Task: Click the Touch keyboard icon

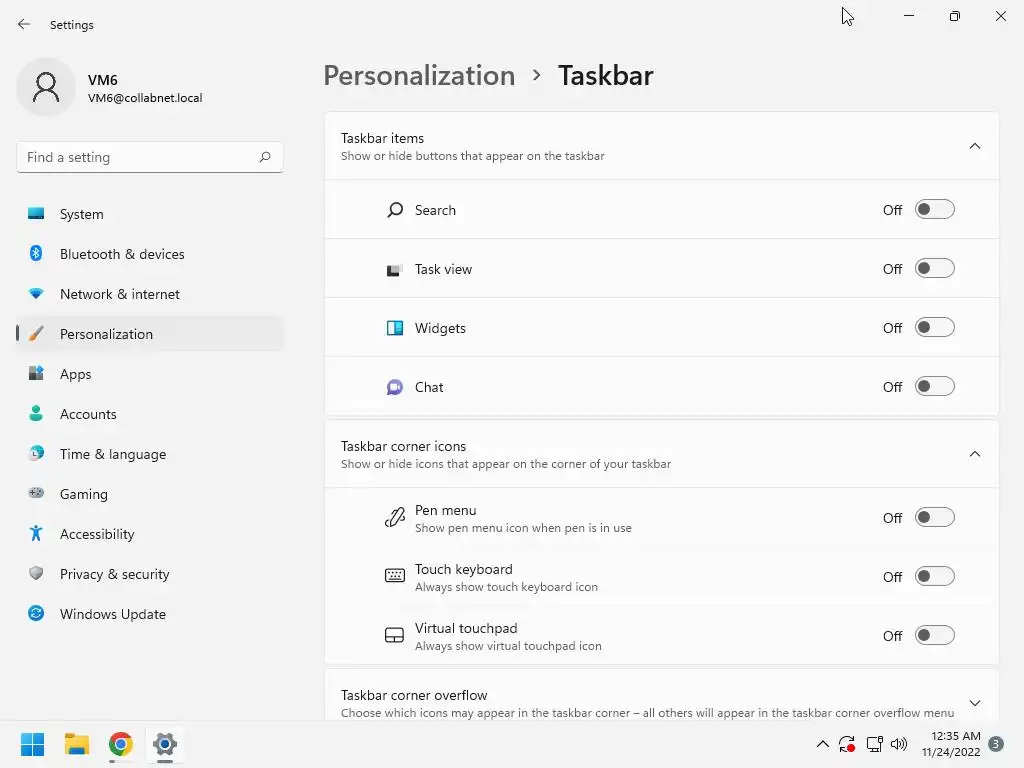Action: [x=394, y=575]
